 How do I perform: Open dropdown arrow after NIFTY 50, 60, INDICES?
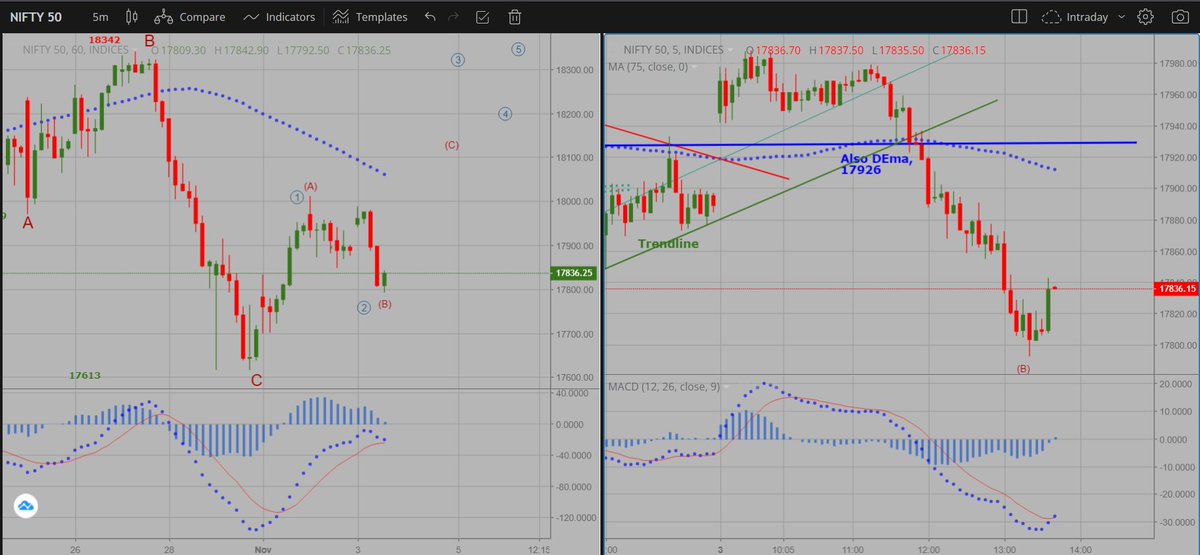pyautogui.click(x=136, y=49)
